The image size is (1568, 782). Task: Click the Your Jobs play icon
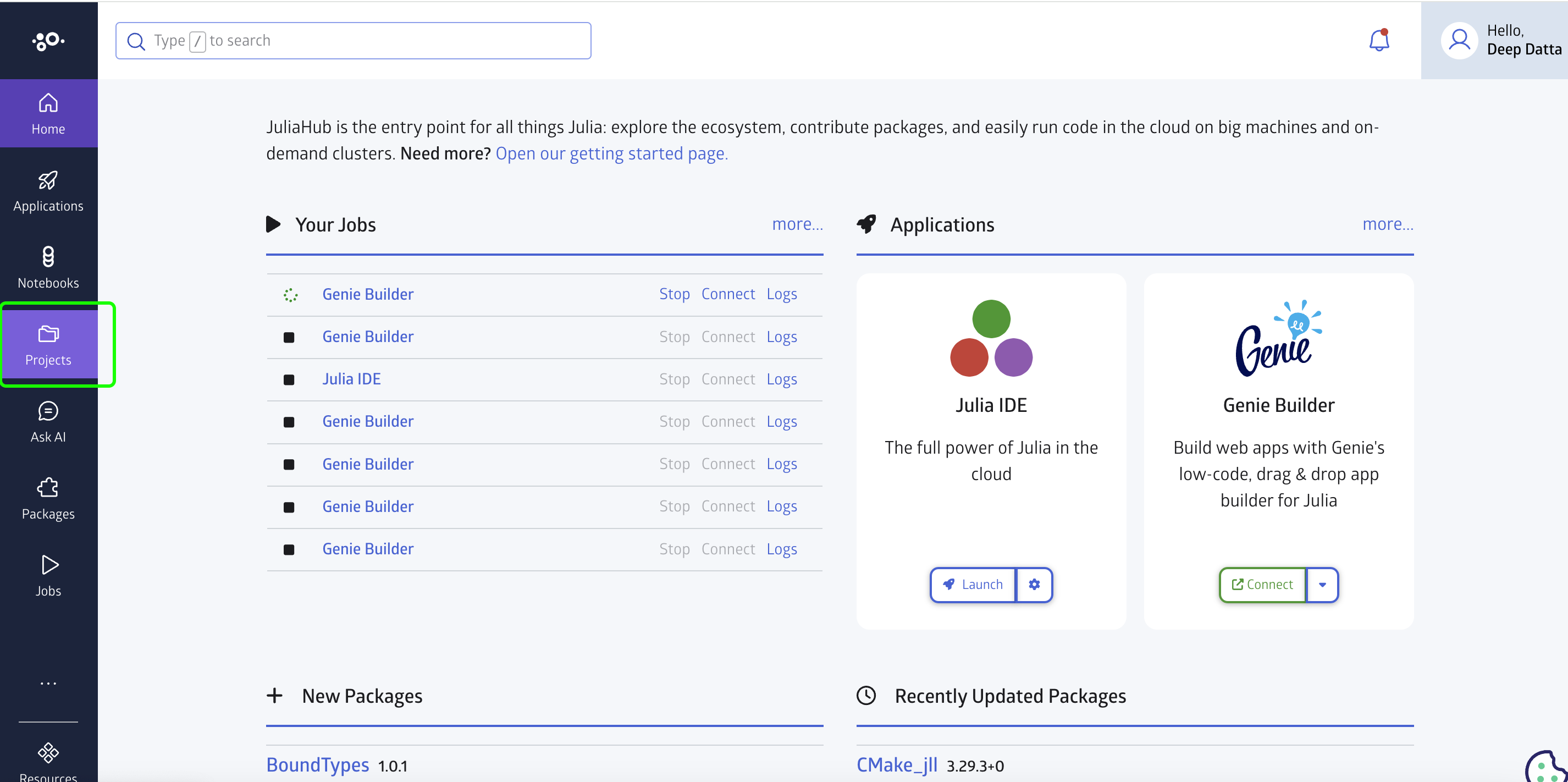[x=273, y=225]
